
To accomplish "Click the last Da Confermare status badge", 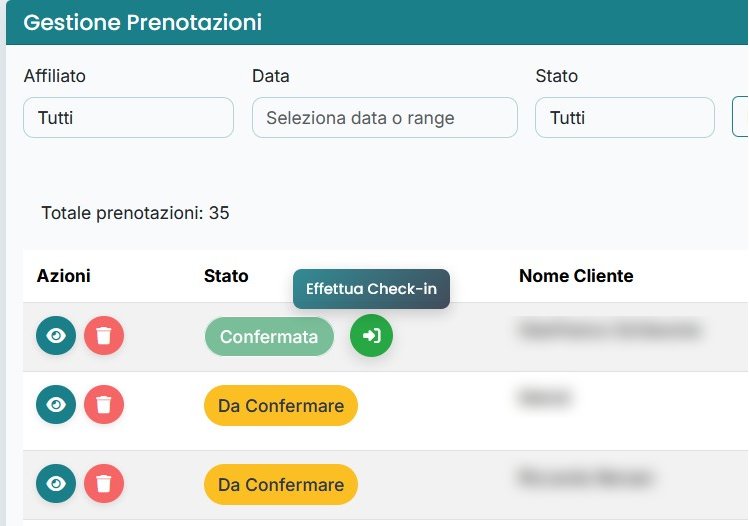I will pyautogui.click(x=281, y=485).
